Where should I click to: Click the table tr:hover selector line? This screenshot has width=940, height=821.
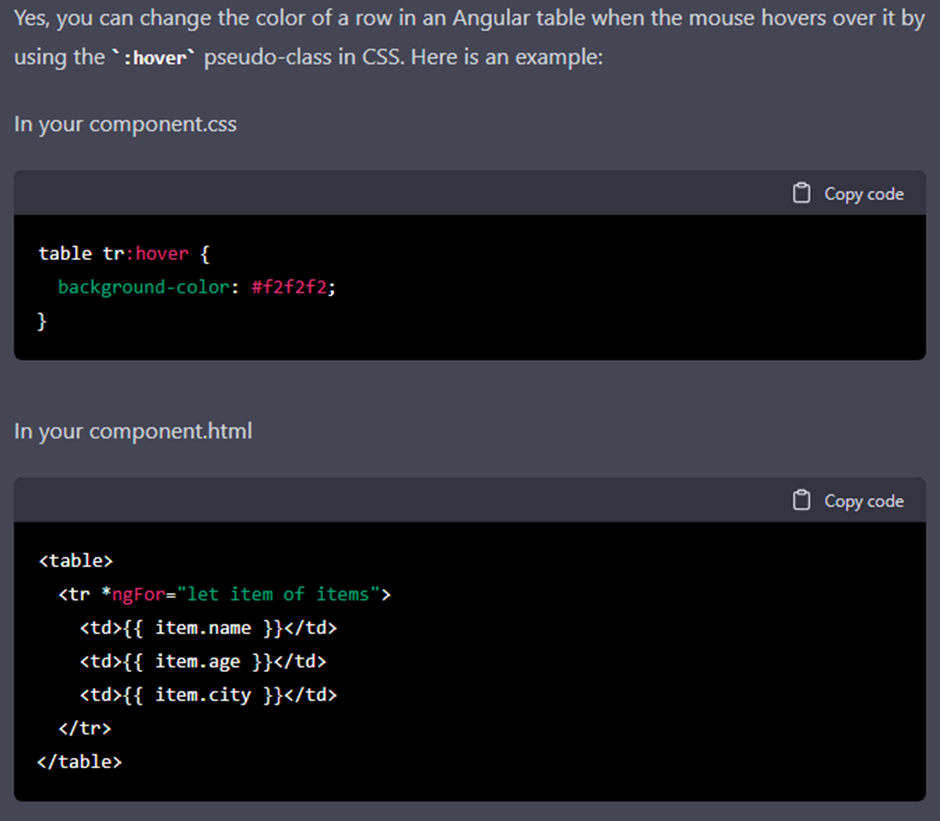[x=122, y=253]
